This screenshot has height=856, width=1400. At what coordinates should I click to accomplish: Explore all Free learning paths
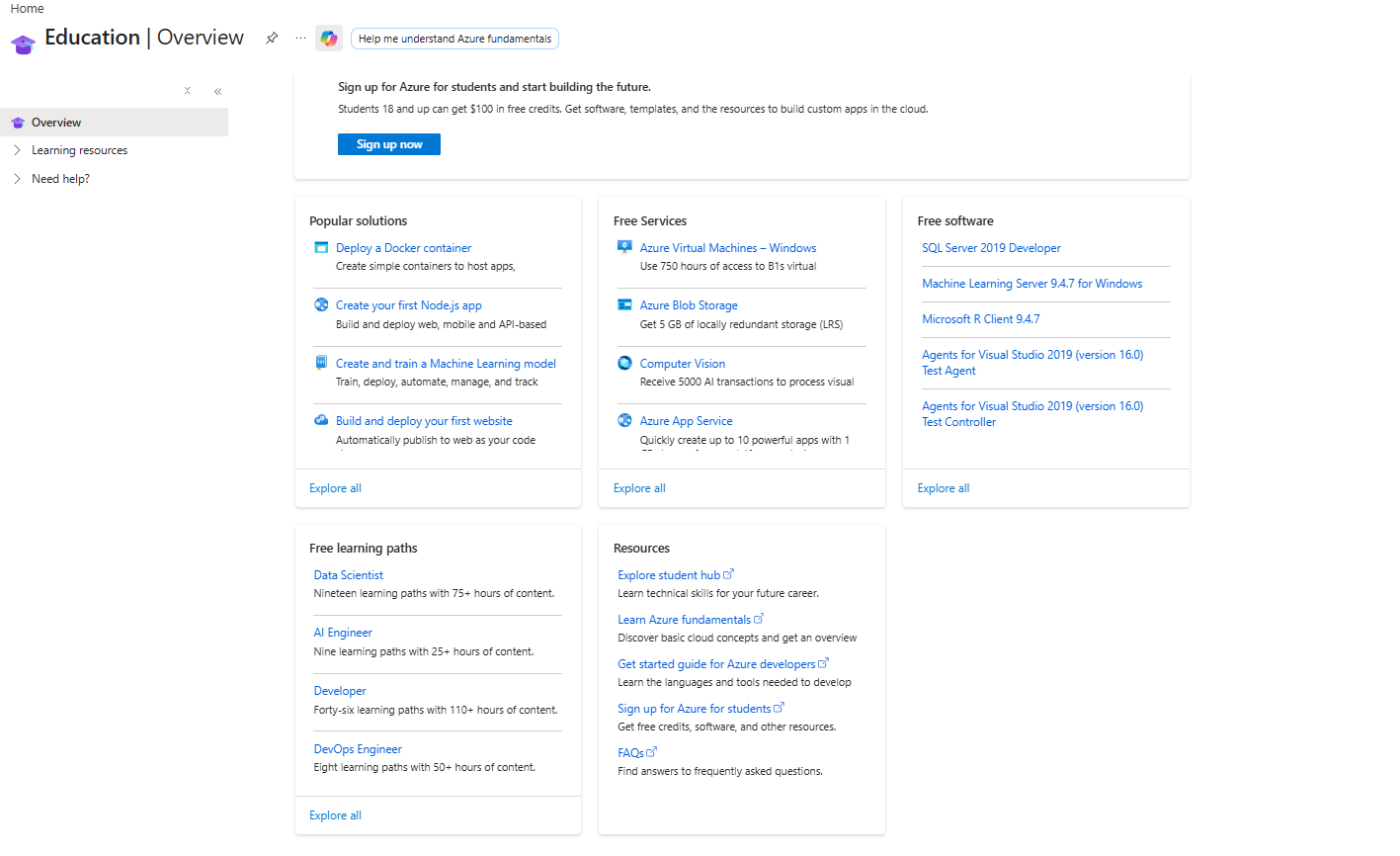[335, 815]
